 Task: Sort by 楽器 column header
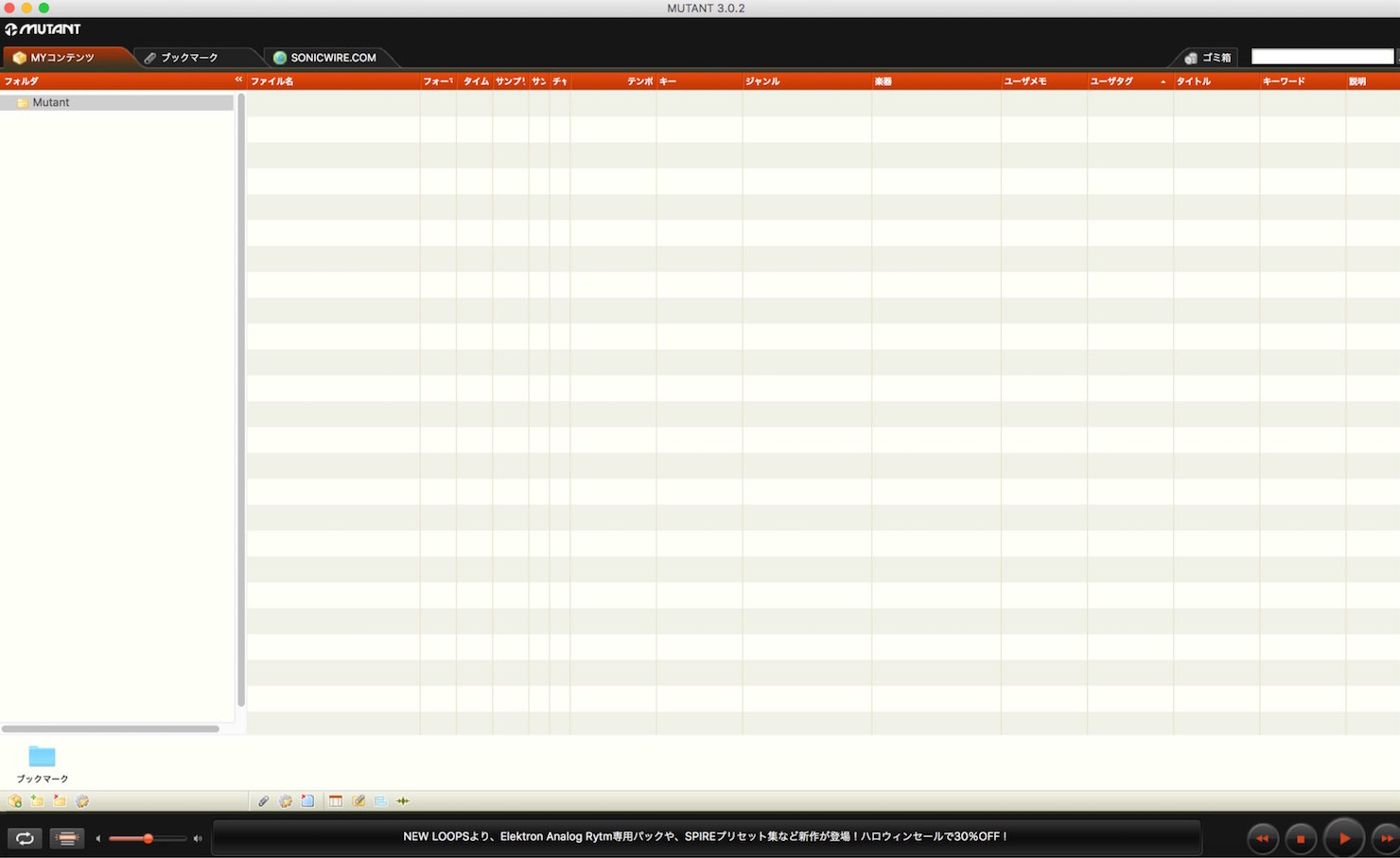coord(936,81)
